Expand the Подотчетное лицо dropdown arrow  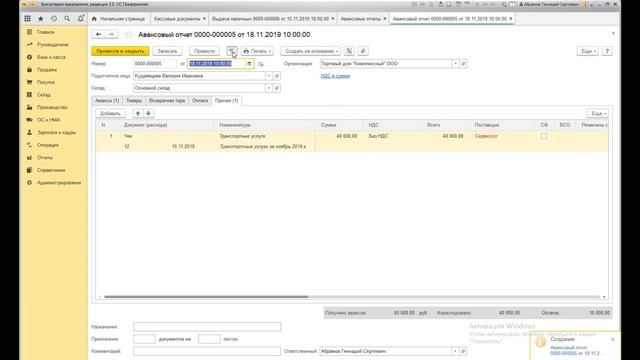tap(269, 76)
